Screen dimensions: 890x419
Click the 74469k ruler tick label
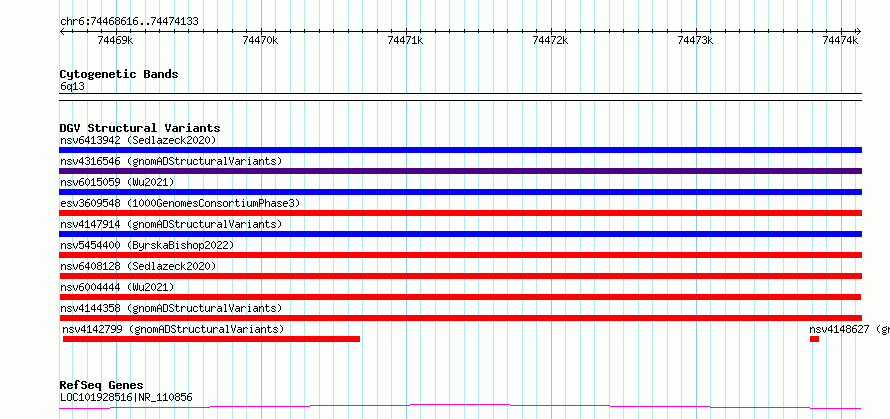[x=115, y=40]
